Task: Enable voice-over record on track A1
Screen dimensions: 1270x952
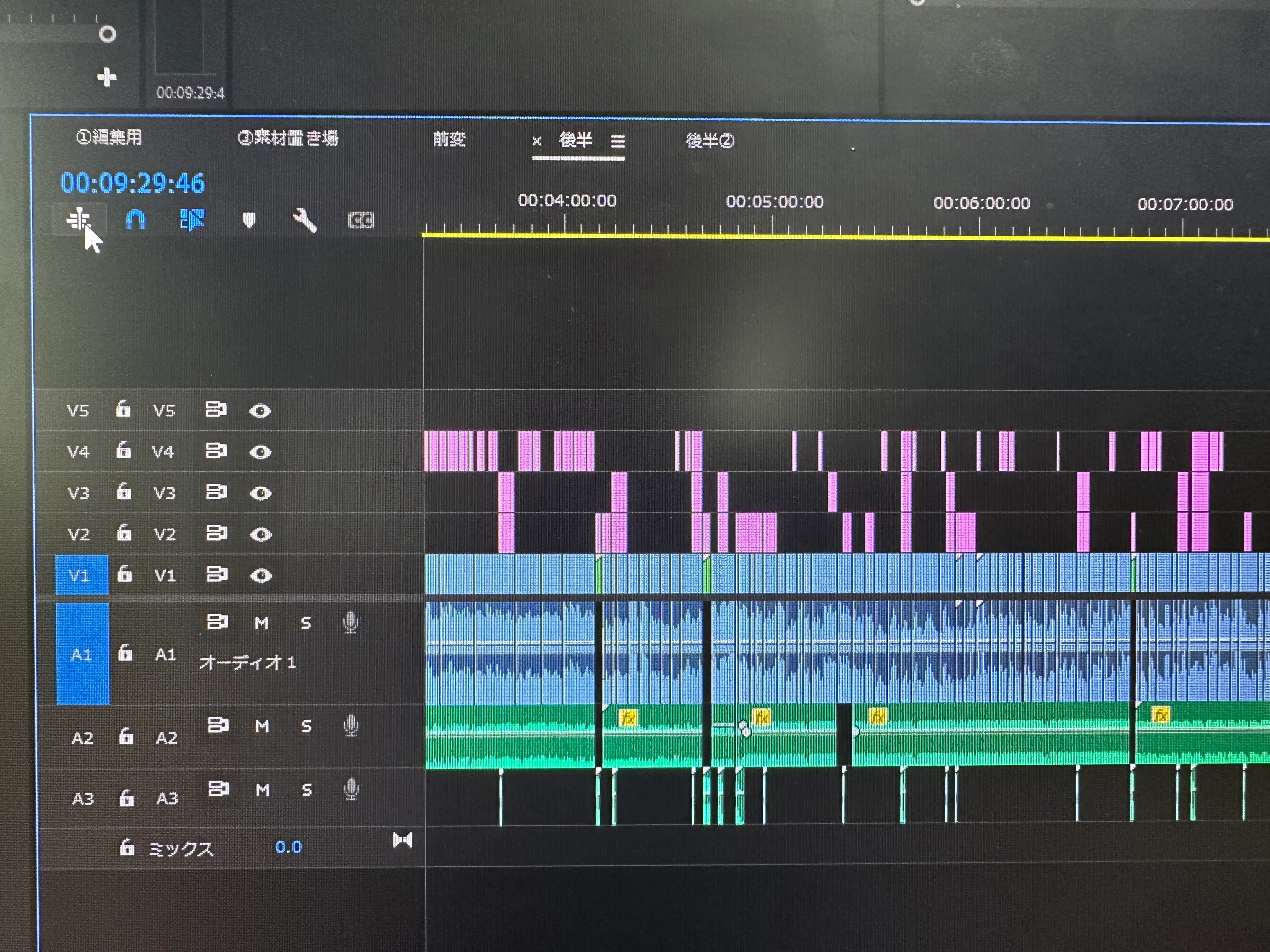Action: coord(350,623)
